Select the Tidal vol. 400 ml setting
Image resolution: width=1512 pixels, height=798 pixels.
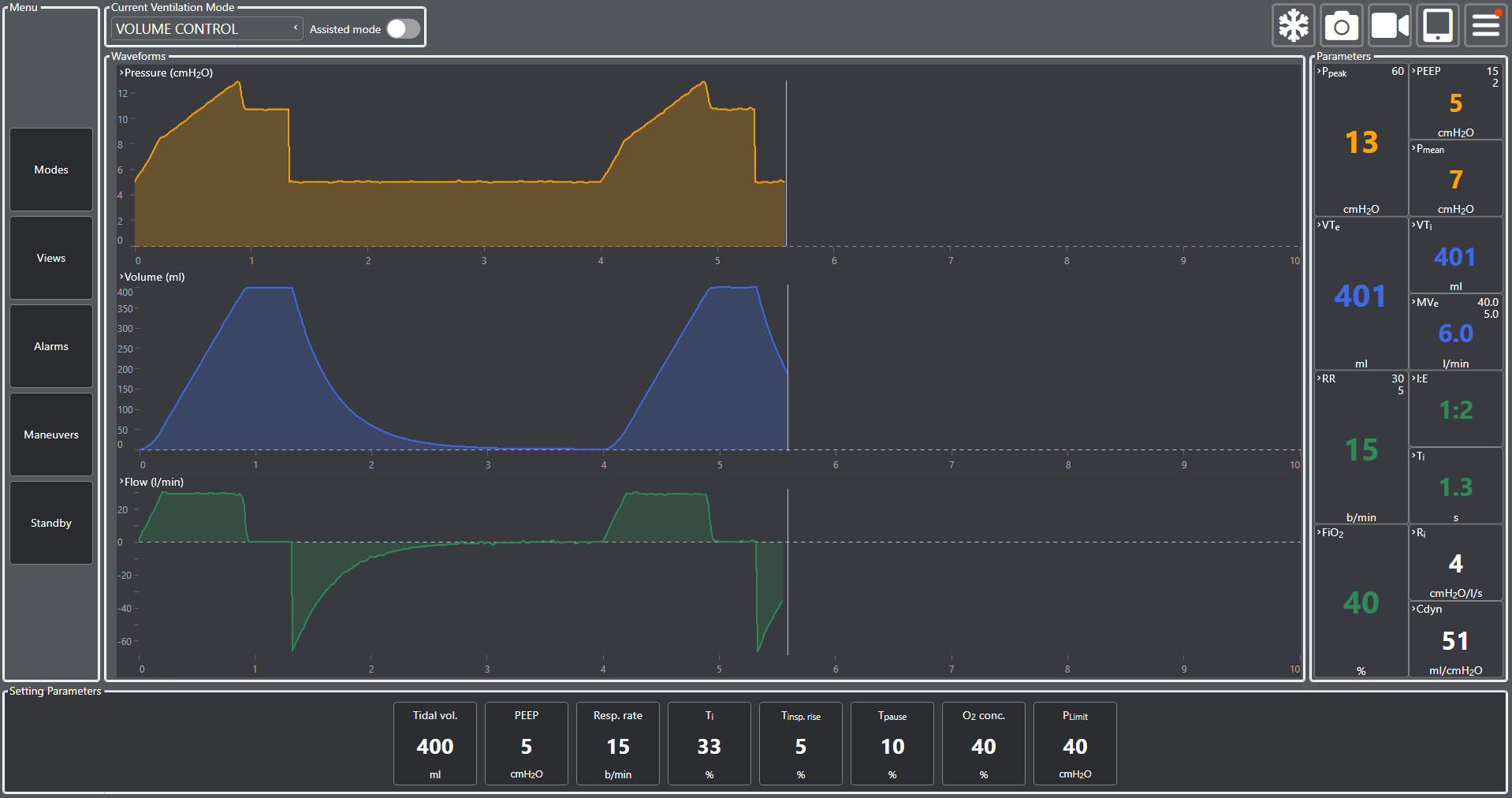coord(435,744)
